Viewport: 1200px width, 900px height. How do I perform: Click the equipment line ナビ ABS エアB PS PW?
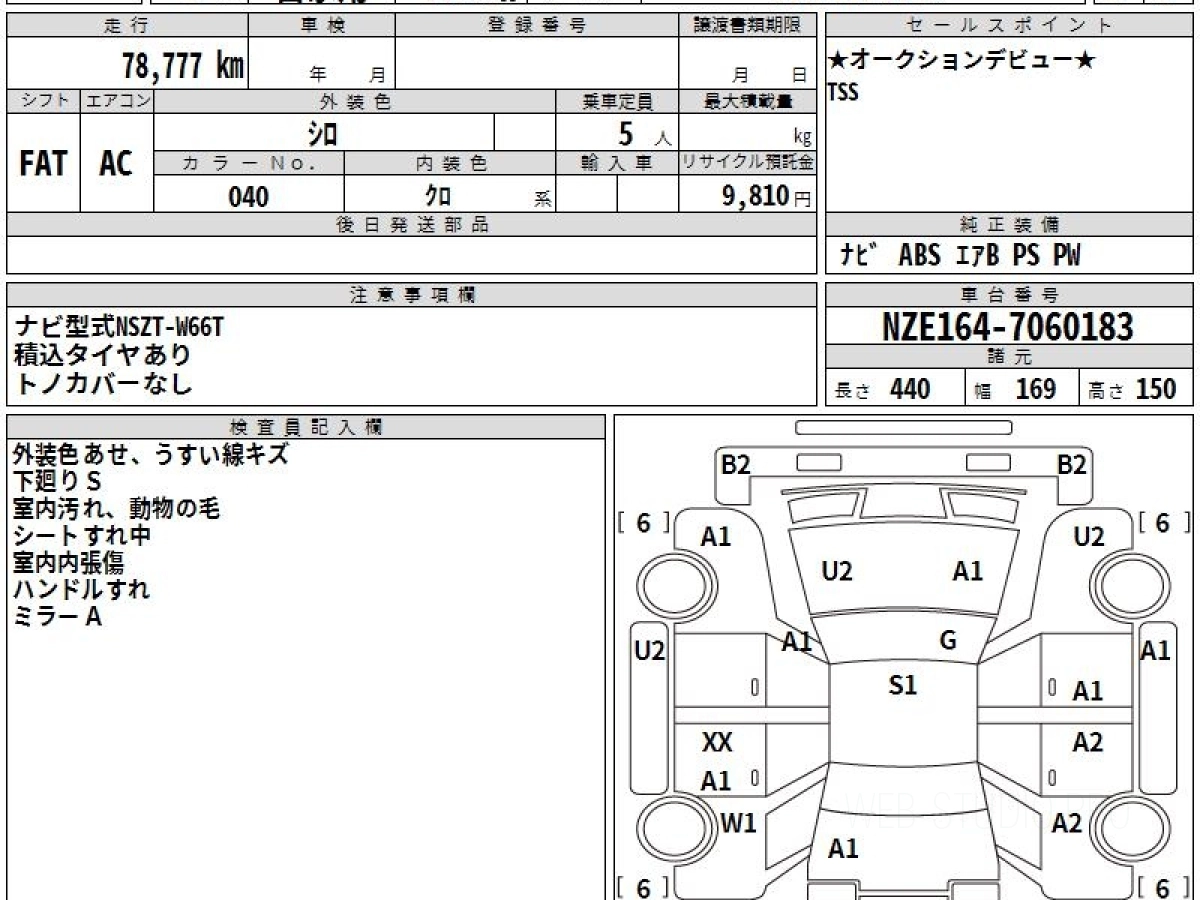960,255
